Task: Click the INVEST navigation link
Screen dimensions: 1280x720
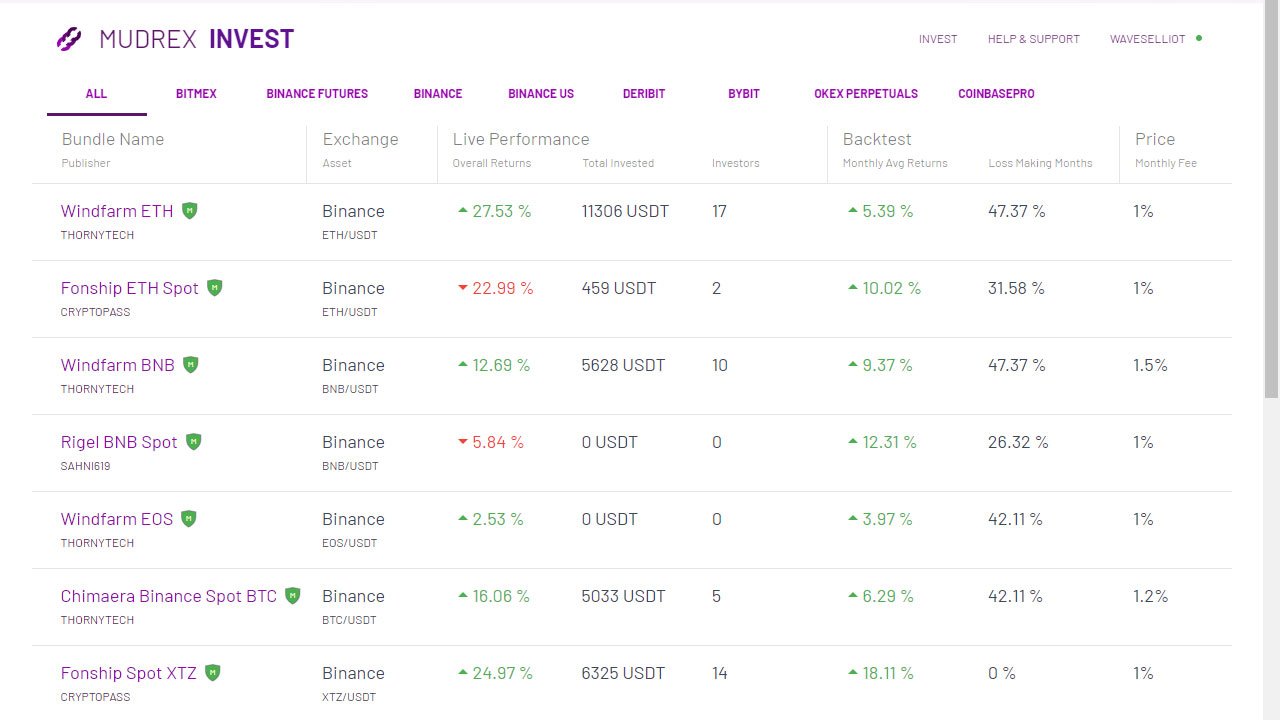Action: click(x=938, y=39)
